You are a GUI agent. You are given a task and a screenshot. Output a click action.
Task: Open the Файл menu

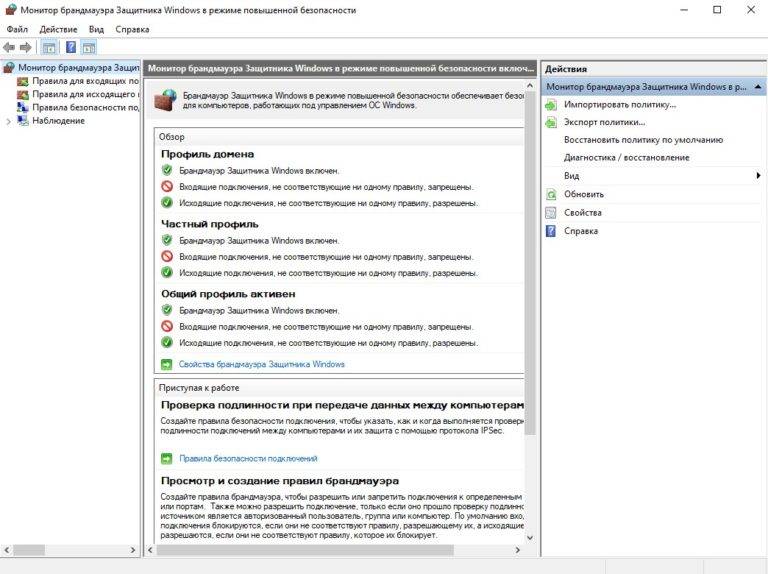(x=17, y=29)
